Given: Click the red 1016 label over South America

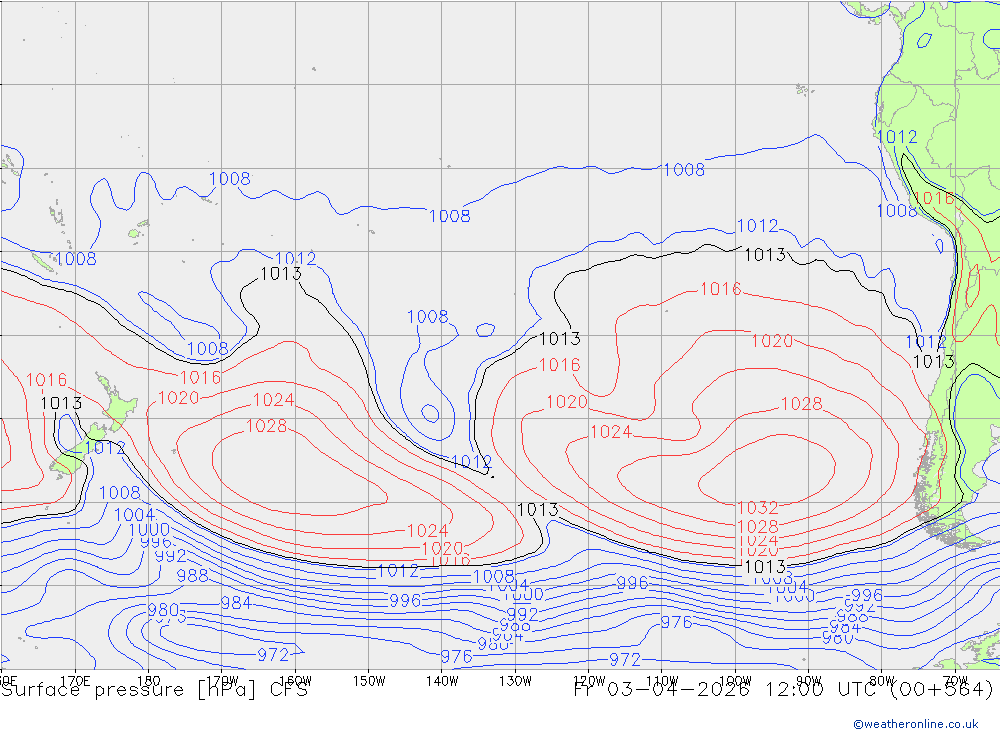Looking at the screenshot, I should tap(934, 198).
